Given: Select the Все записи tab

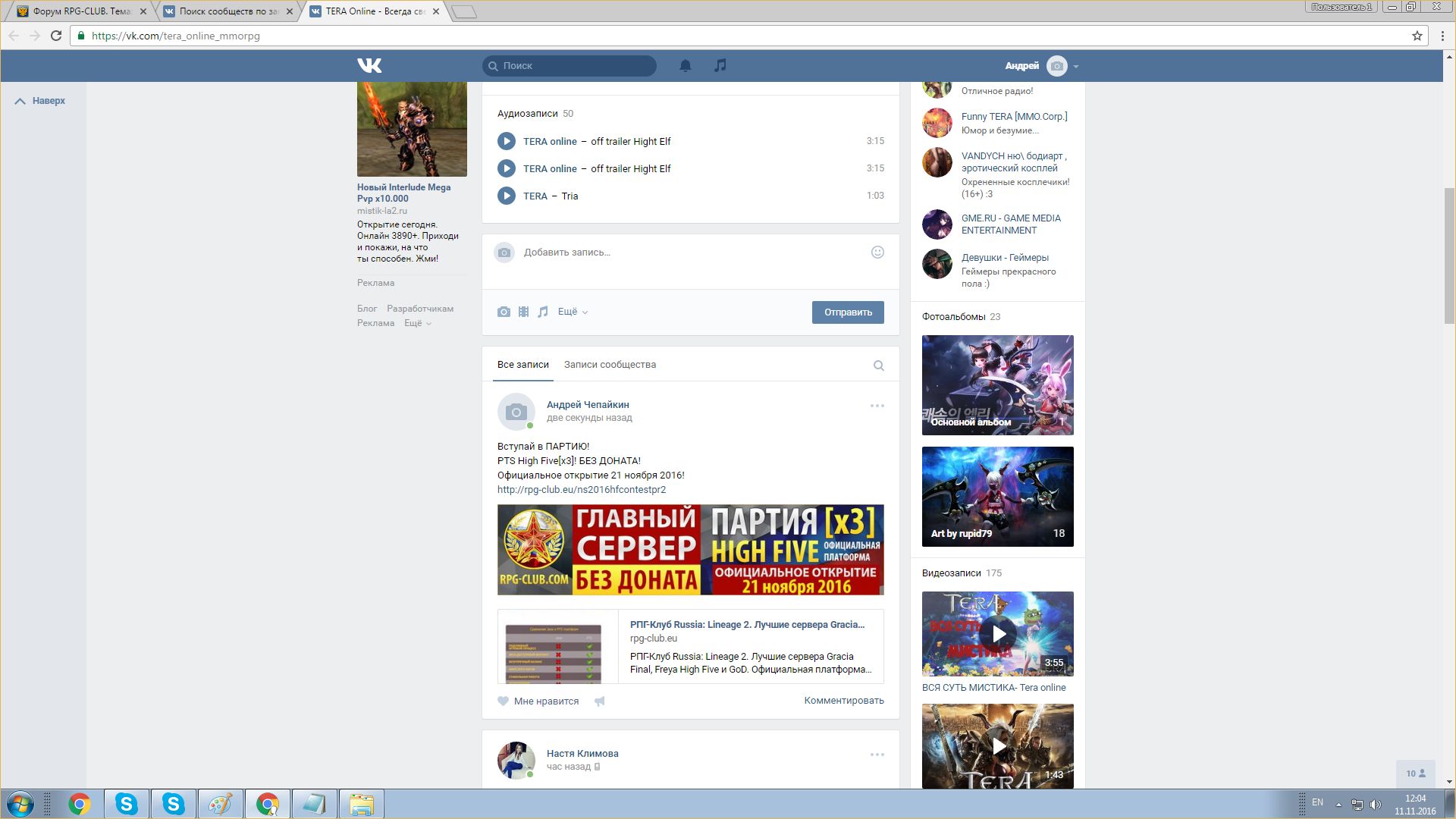Looking at the screenshot, I should [x=522, y=365].
